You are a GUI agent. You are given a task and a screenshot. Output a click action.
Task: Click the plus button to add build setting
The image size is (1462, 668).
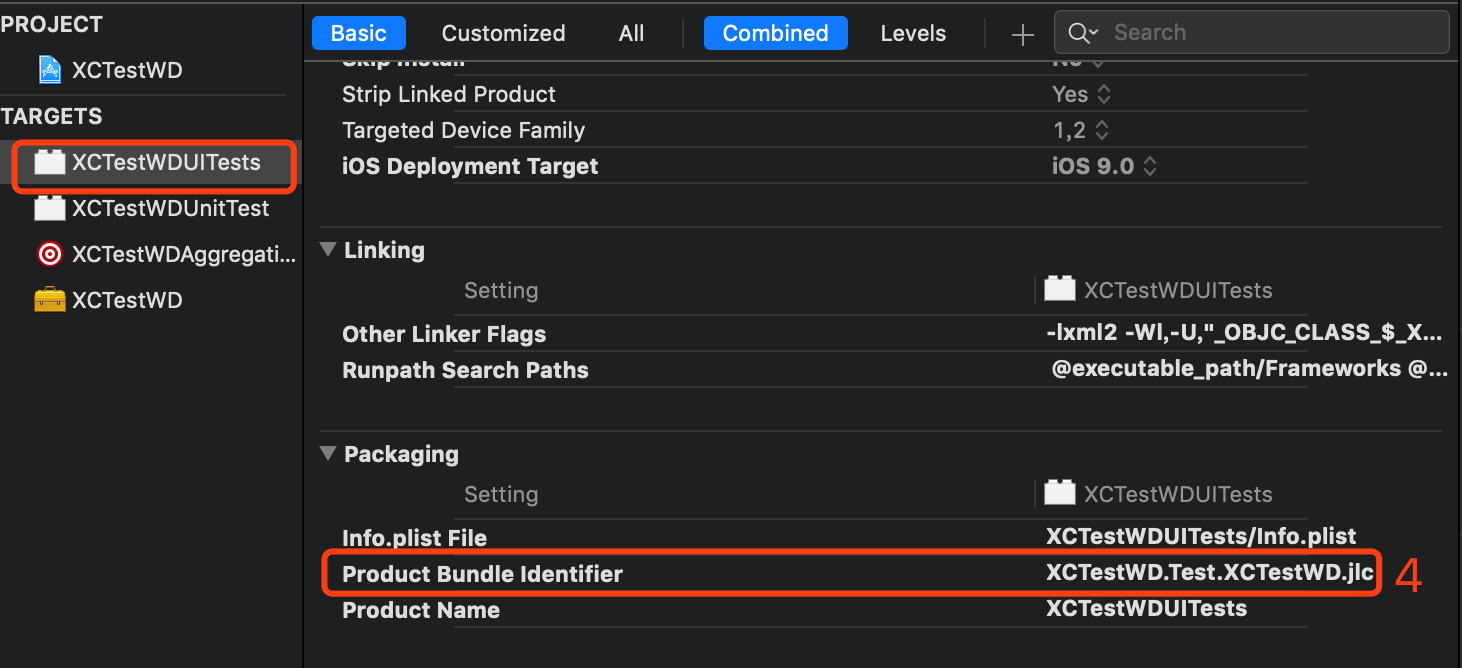coord(1022,35)
